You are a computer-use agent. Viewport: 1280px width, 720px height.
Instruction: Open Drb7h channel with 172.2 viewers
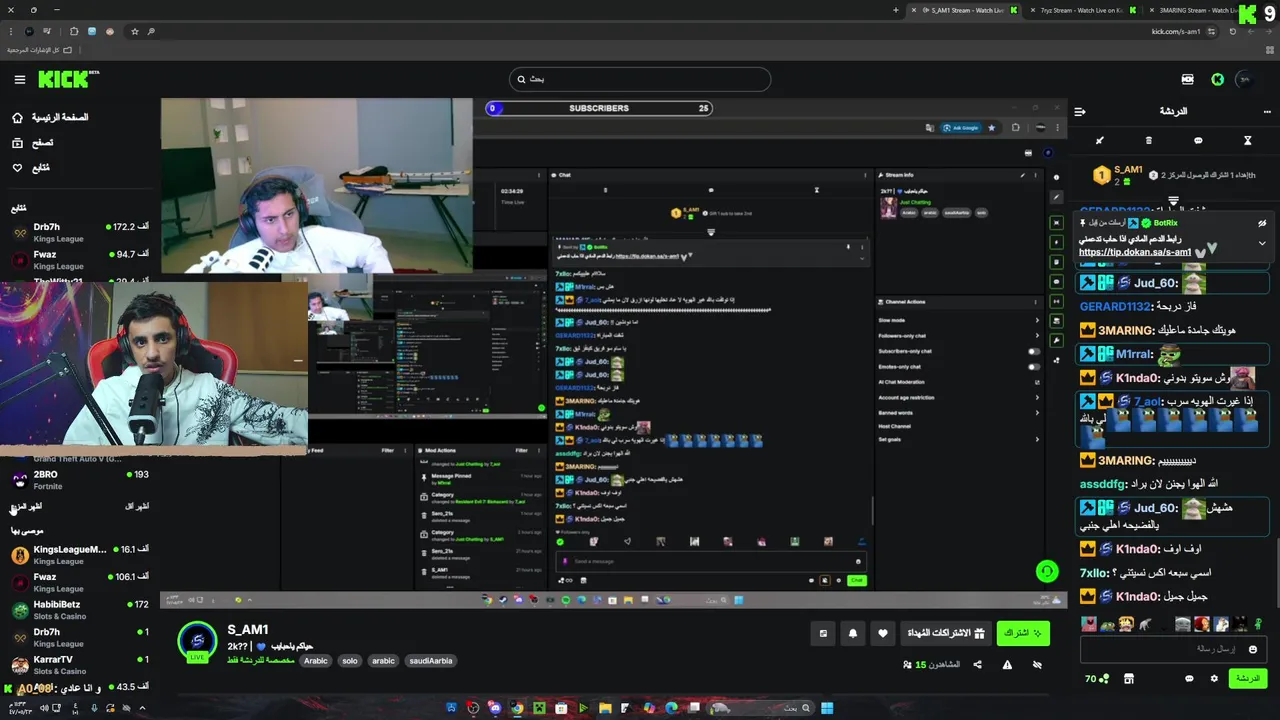coord(80,232)
